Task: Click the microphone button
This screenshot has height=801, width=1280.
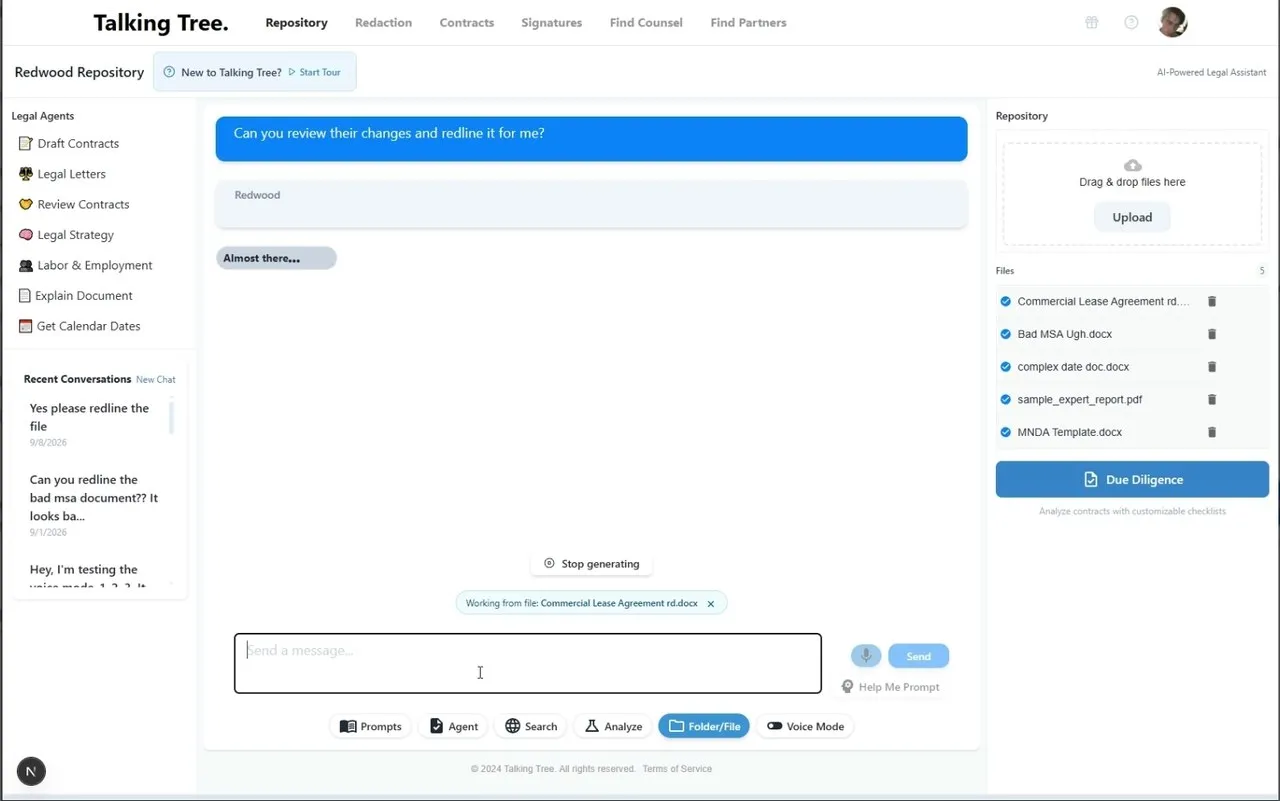Action: click(x=866, y=656)
